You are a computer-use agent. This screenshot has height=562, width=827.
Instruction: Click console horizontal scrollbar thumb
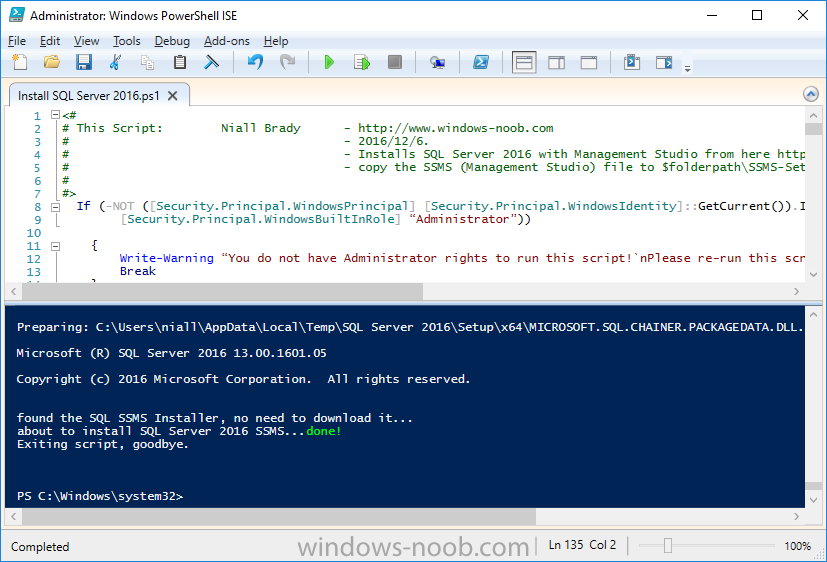278,517
